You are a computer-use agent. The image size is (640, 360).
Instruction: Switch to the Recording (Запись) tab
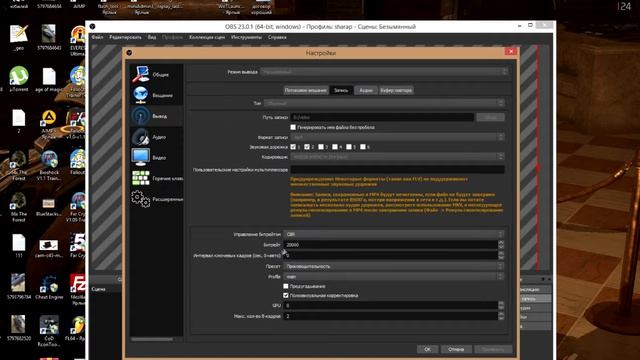pyautogui.click(x=341, y=90)
